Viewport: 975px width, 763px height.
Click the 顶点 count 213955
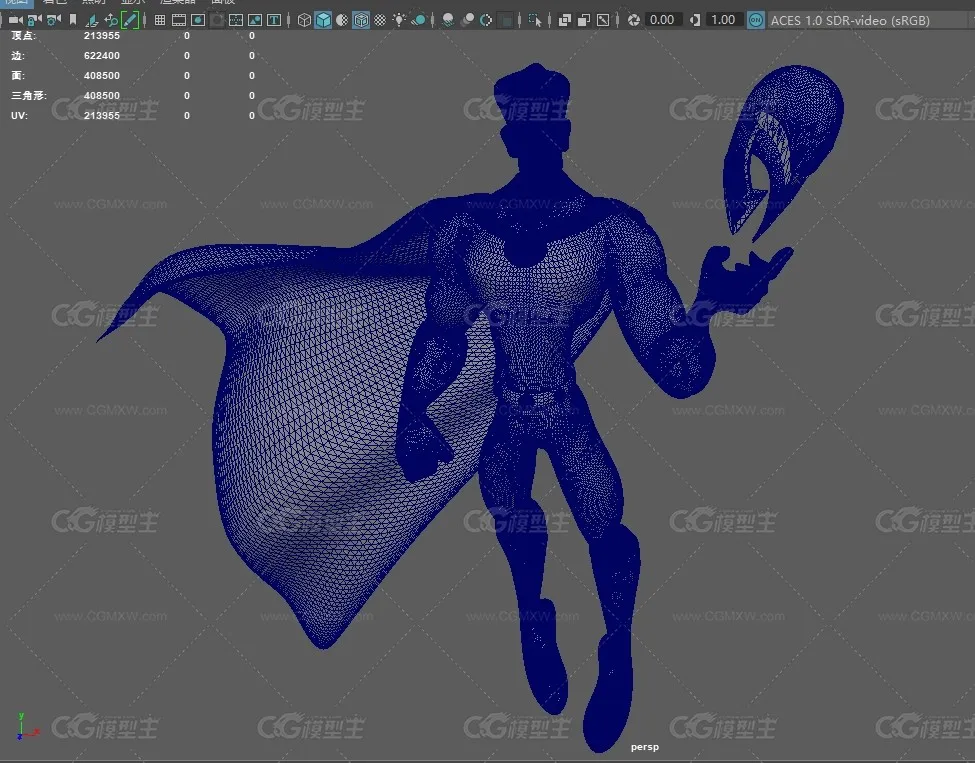click(x=102, y=35)
